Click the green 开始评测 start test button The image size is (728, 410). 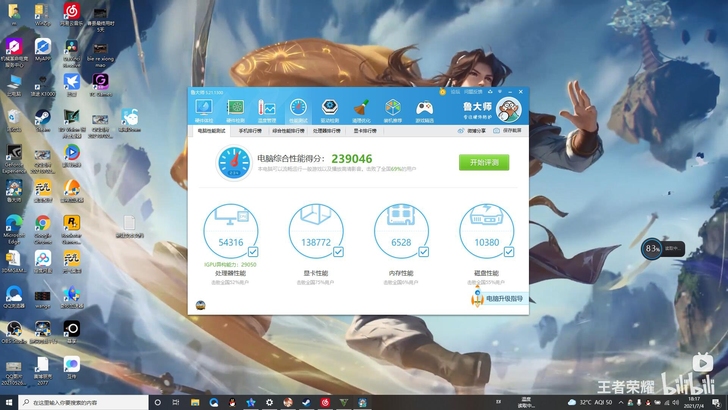point(484,162)
